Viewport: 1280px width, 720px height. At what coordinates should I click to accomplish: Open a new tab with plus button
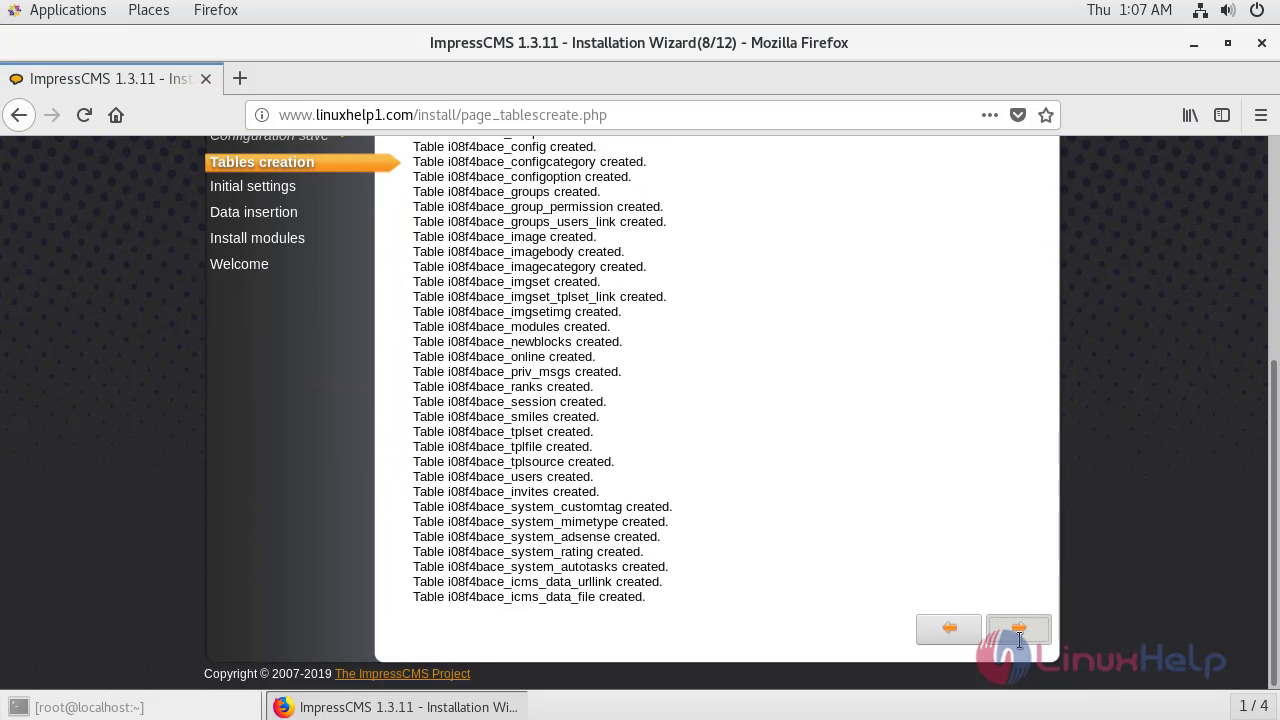coord(239,78)
